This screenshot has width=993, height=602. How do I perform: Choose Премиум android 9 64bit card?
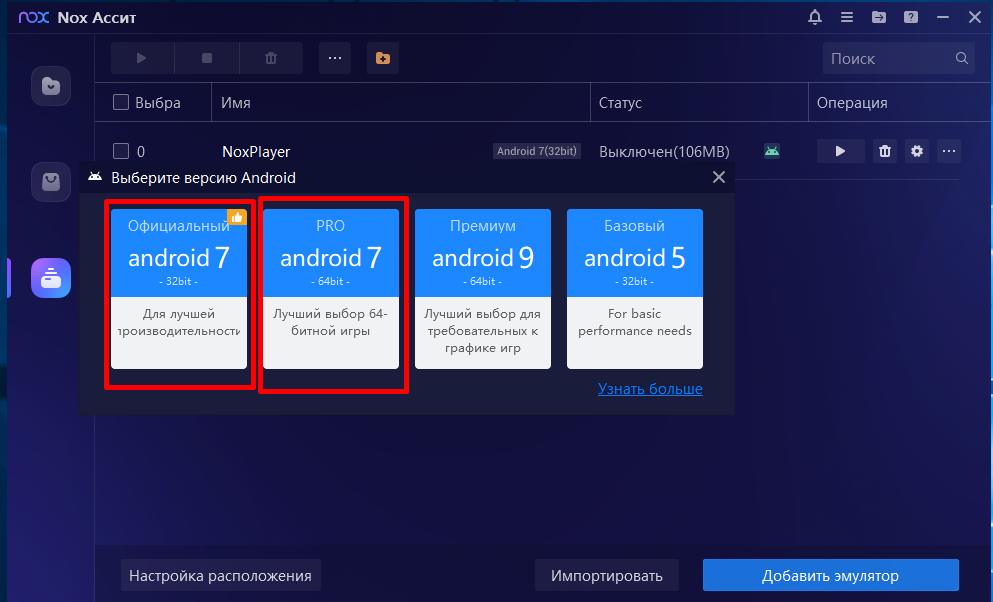483,289
